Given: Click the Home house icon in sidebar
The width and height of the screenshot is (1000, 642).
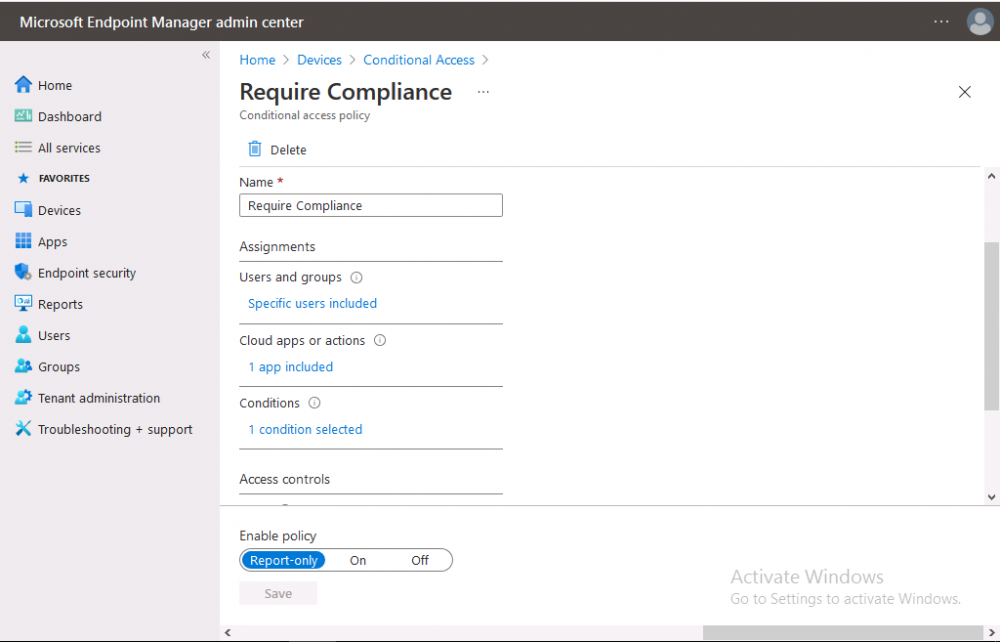Looking at the screenshot, I should (23, 85).
